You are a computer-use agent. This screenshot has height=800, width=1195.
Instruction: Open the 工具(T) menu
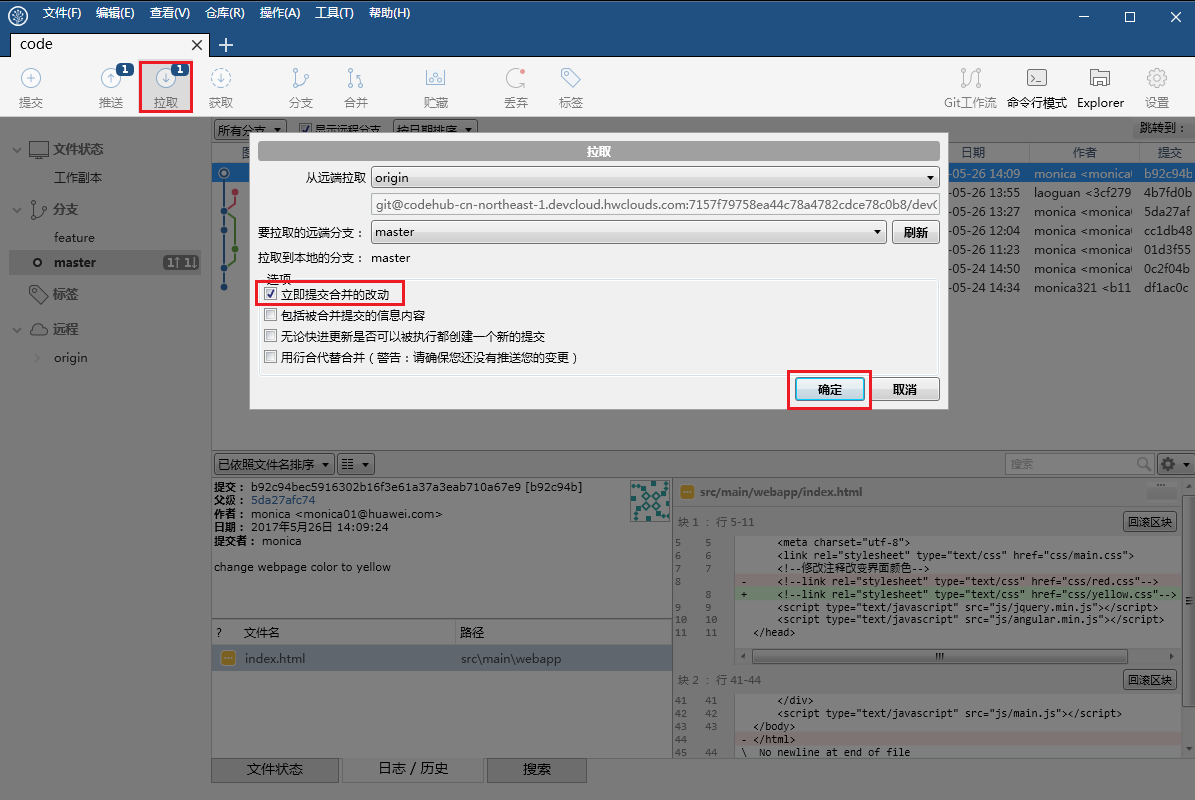coord(335,13)
